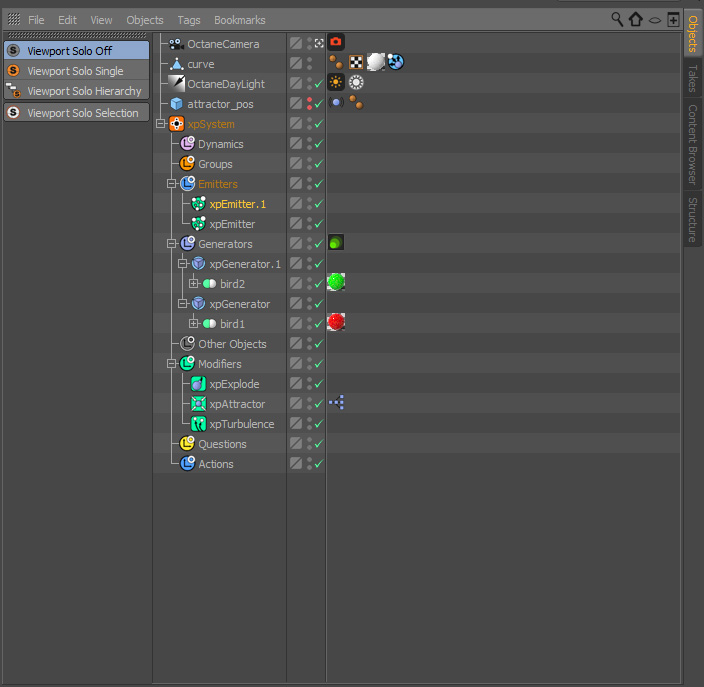Screen dimensions: 704x687
Task: Open the Tags menu
Action: pos(189,20)
